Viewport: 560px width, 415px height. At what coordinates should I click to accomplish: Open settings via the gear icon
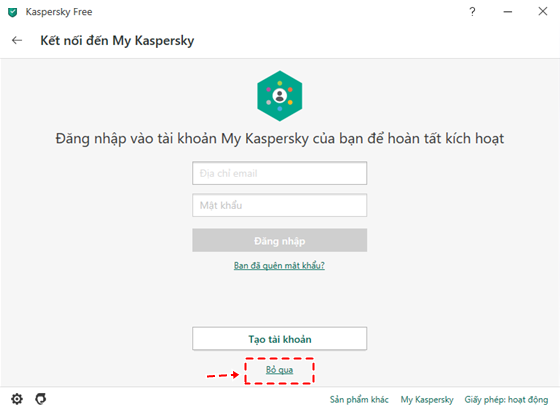pyautogui.click(x=17, y=399)
